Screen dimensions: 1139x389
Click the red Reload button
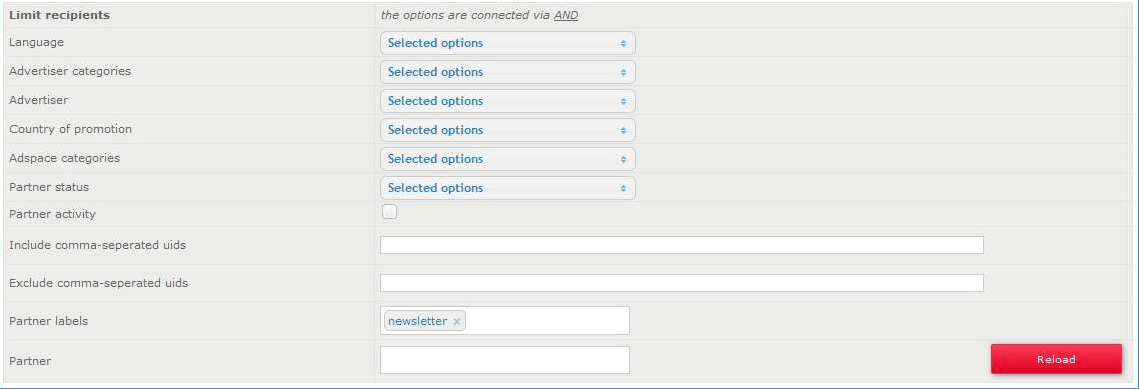pyautogui.click(x=1056, y=359)
